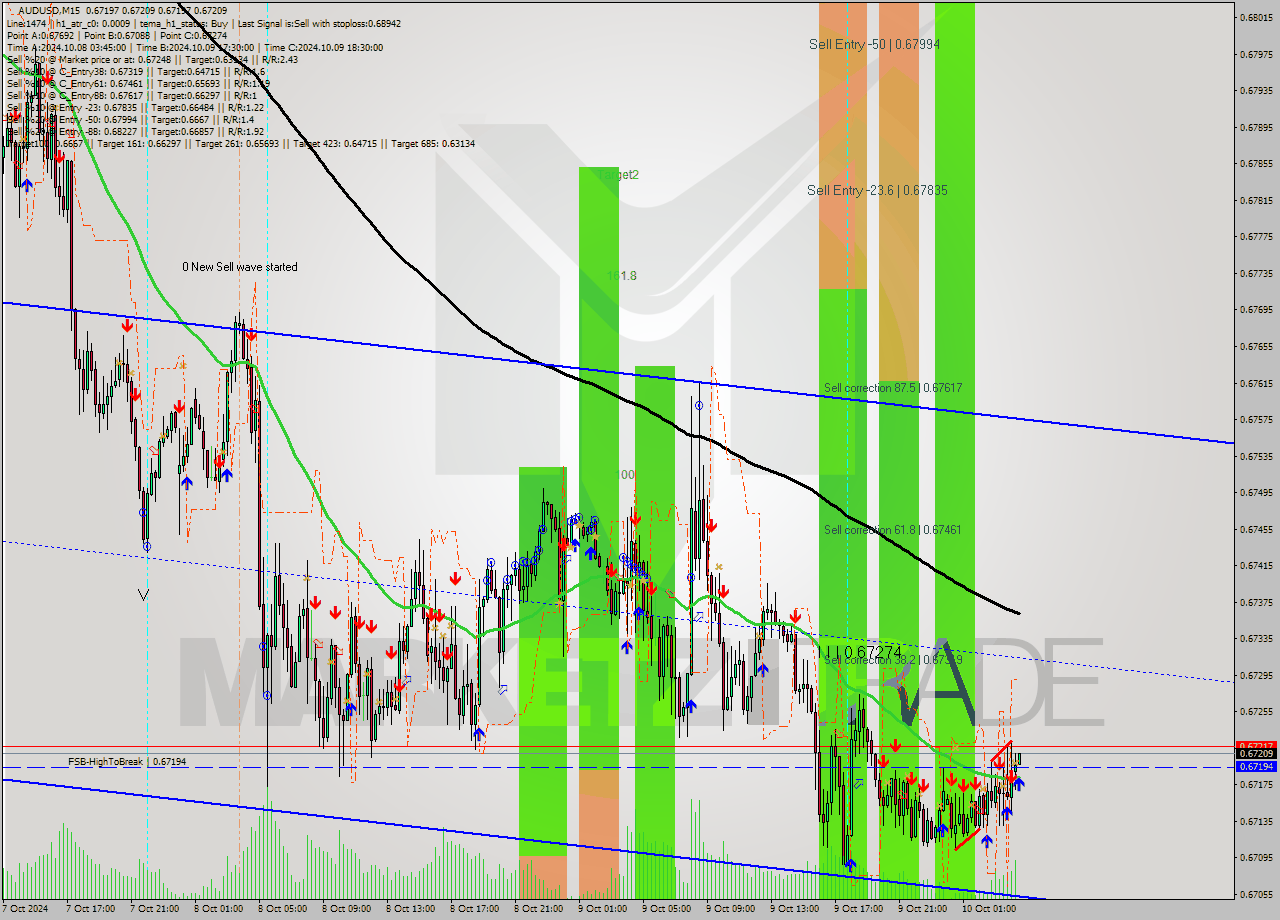Click the '7 Oct 2024' time axis label
Viewport: 1280px width, 920px height.
[27, 909]
